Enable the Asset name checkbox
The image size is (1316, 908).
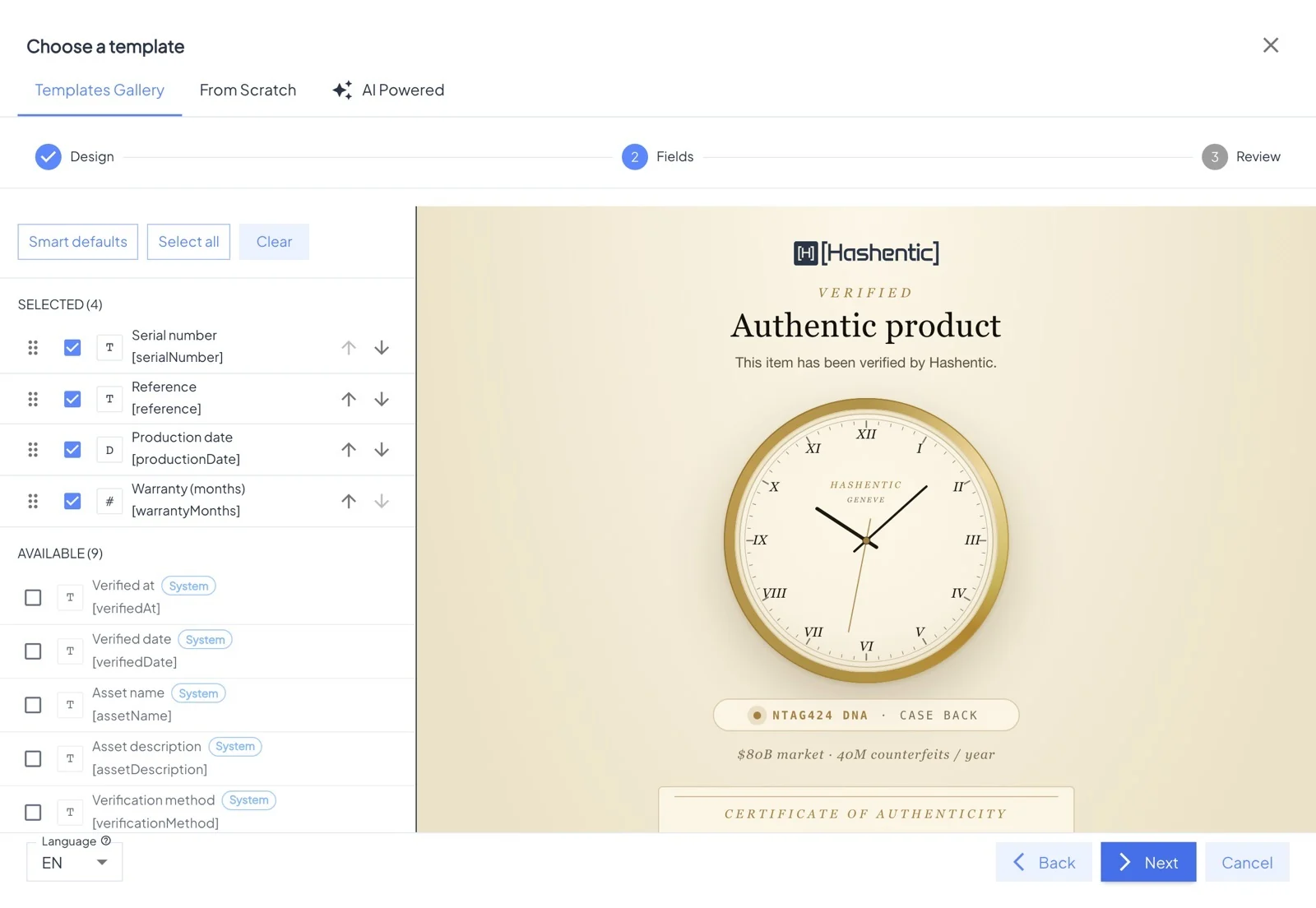coord(33,705)
